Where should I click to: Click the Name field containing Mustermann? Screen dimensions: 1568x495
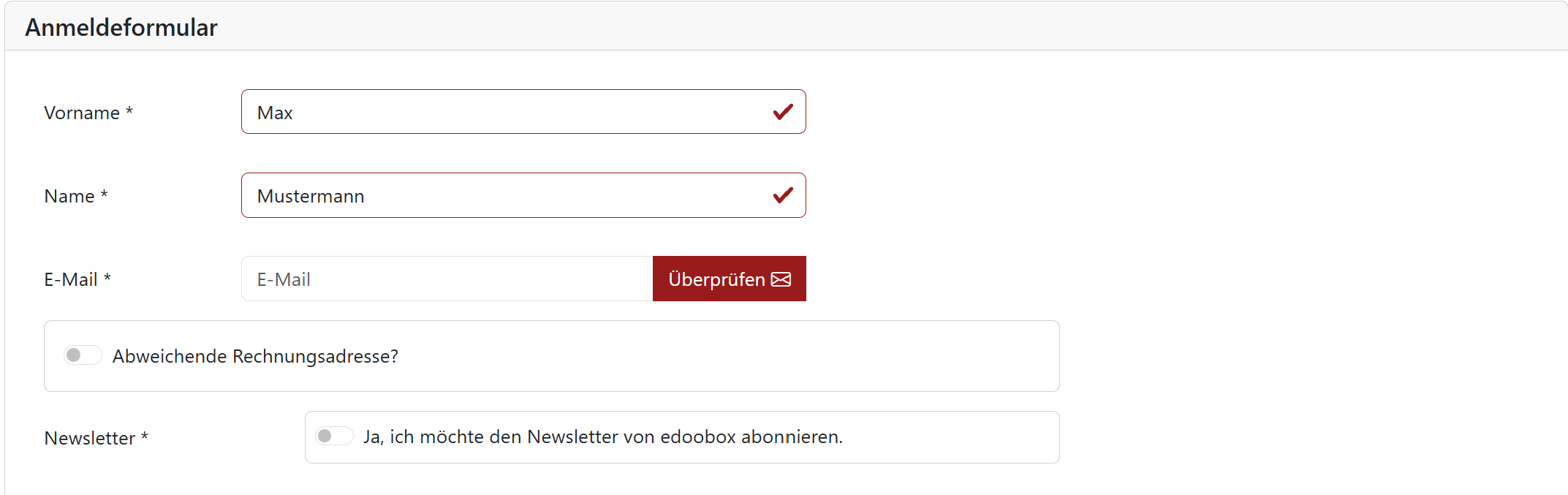(475, 194)
